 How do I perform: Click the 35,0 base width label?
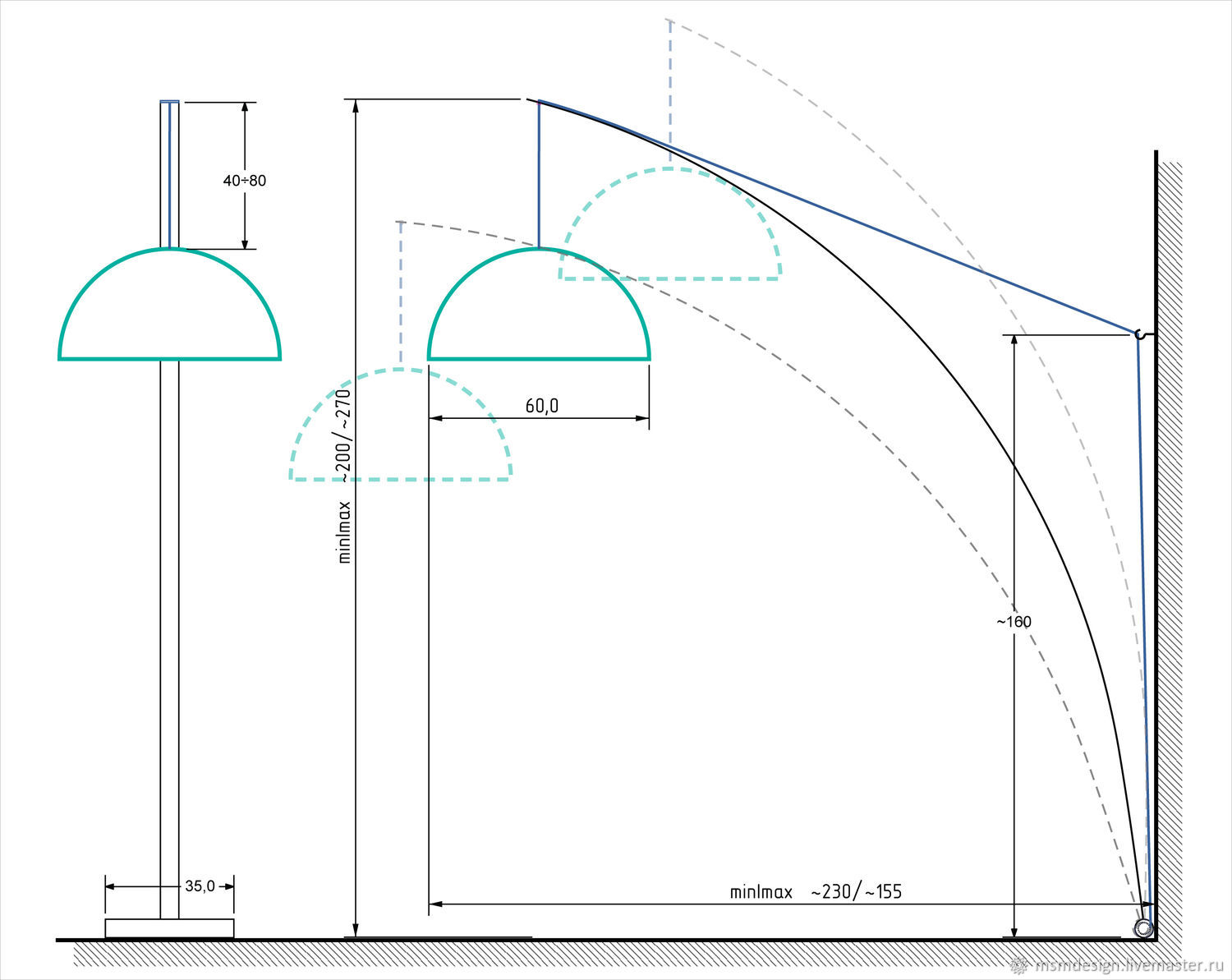(x=200, y=886)
